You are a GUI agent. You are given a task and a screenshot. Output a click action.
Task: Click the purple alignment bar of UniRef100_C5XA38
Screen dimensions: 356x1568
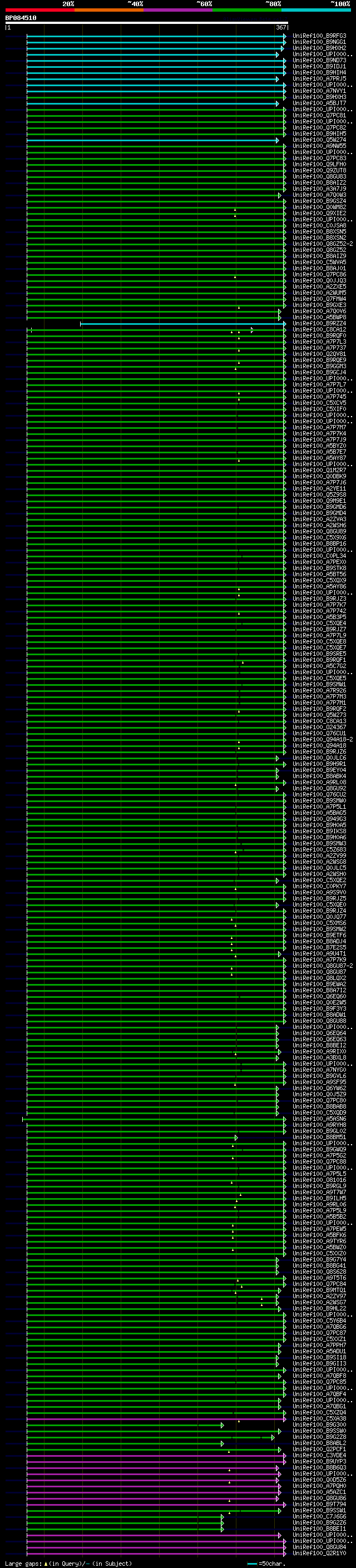click(x=156, y=1419)
